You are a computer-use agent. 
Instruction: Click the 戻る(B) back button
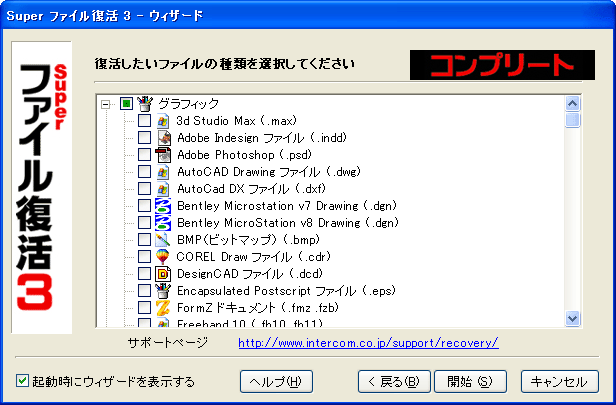click(394, 381)
